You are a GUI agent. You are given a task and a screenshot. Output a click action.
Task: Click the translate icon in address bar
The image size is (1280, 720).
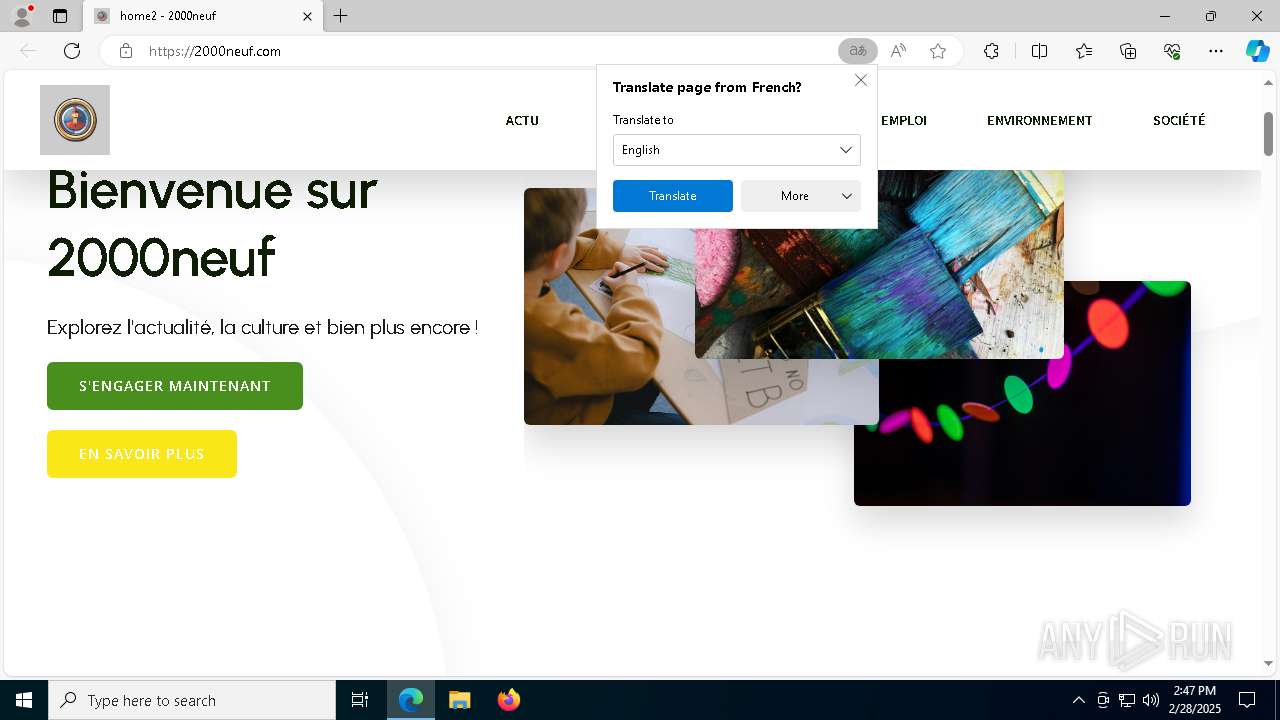858,51
